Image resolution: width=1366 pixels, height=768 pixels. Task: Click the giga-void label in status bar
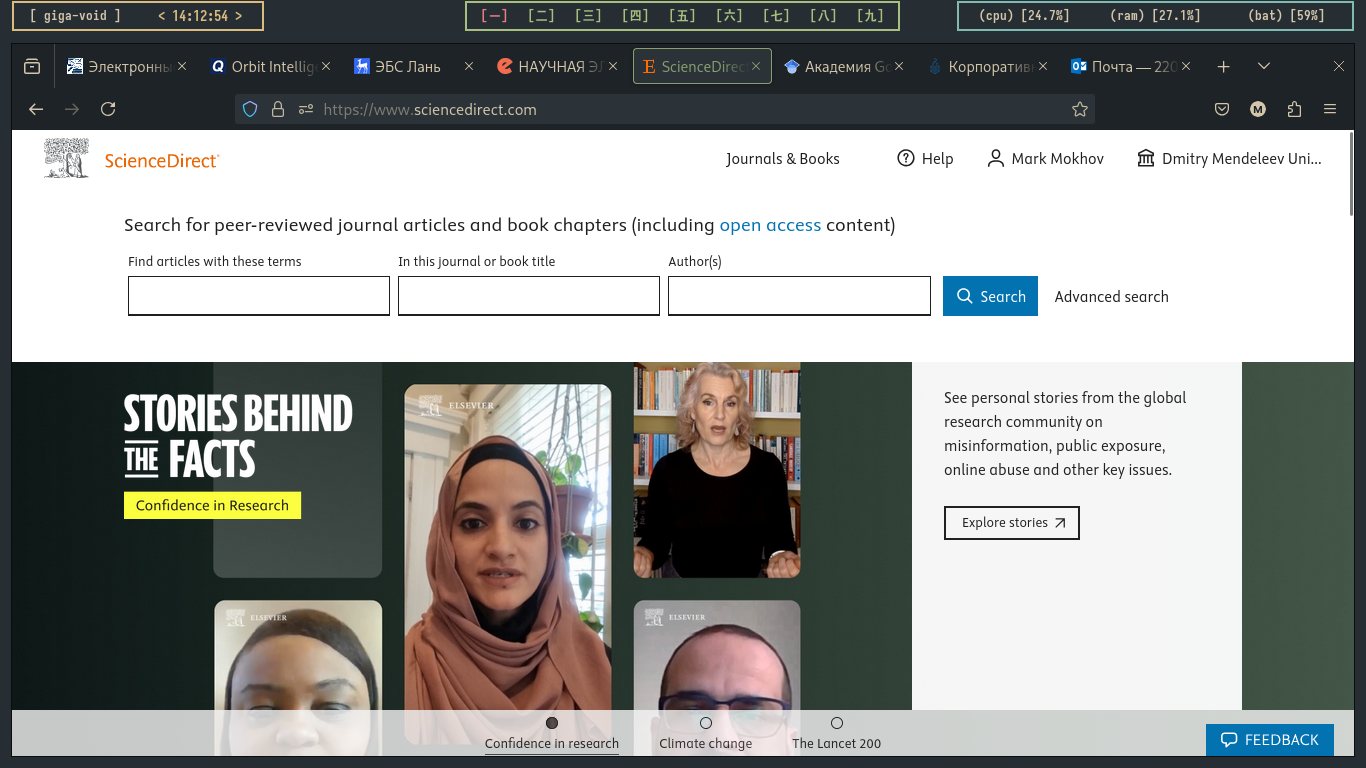(x=75, y=16)
